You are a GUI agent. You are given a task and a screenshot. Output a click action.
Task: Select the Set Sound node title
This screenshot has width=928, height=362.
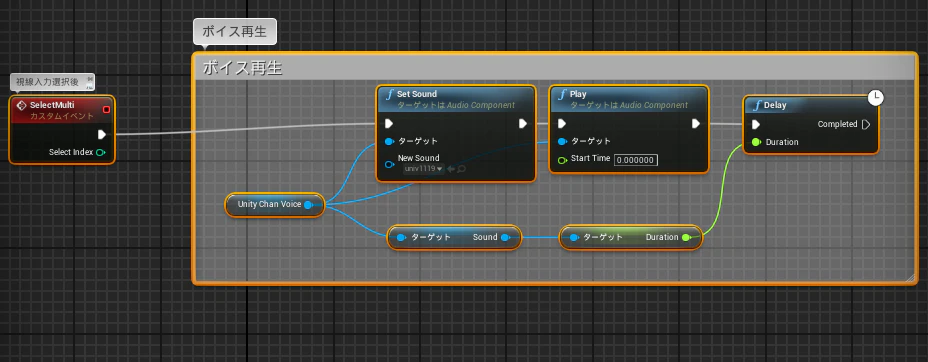[x=417, y=94]
